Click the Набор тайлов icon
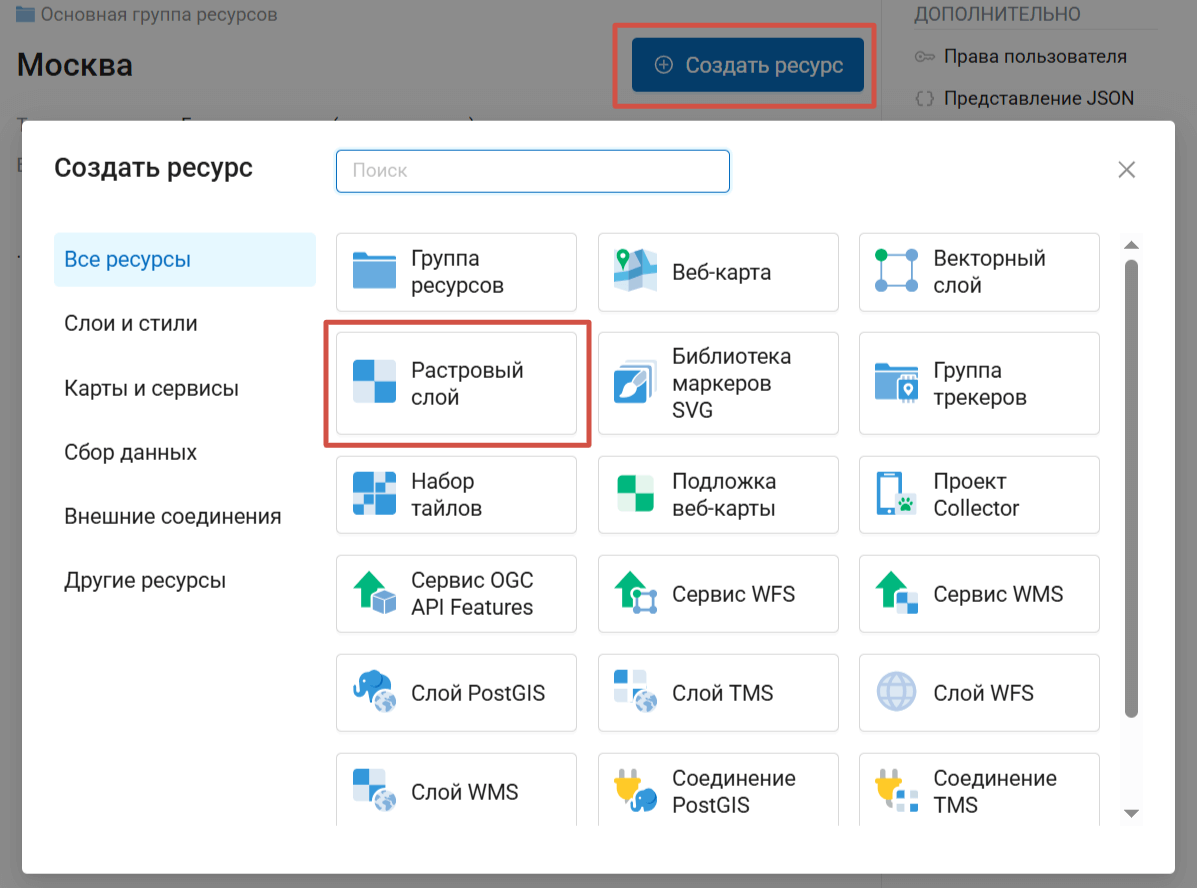This screenshot has width=1197, height=888. click(x=375, y=494)
